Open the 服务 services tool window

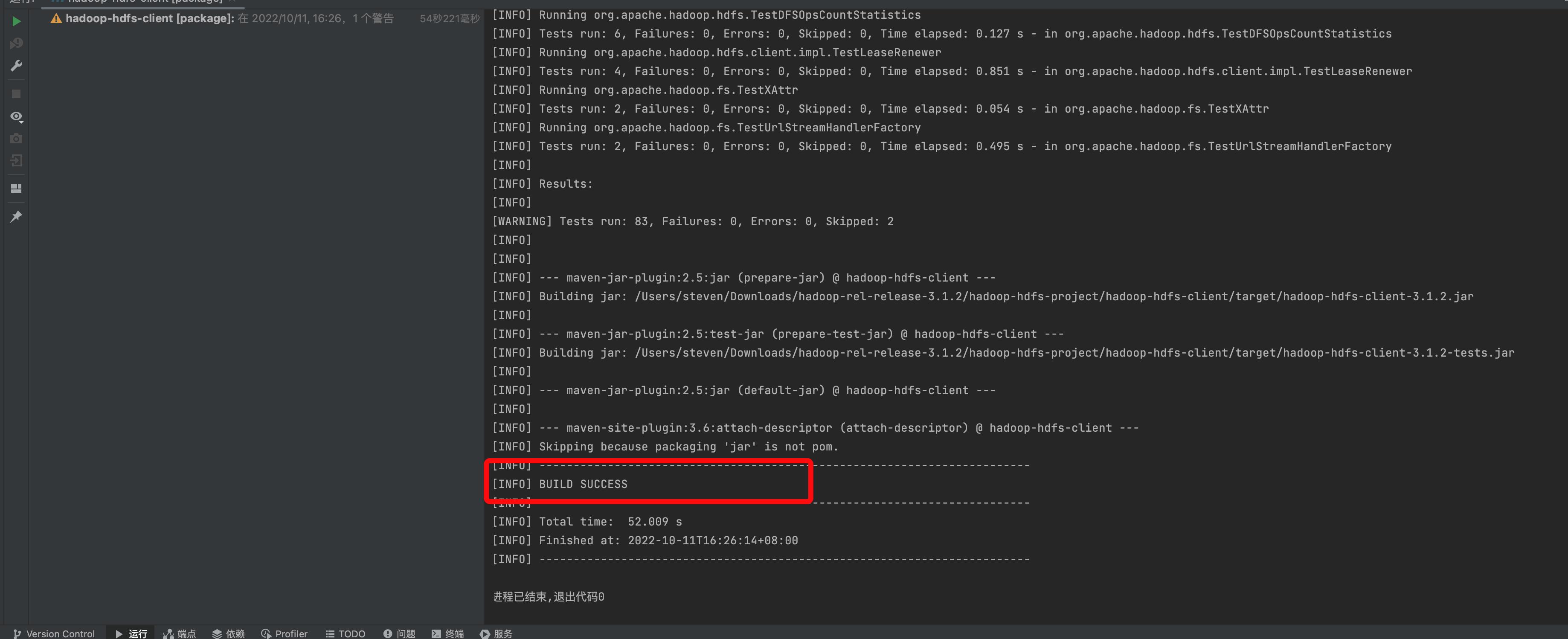496,633
